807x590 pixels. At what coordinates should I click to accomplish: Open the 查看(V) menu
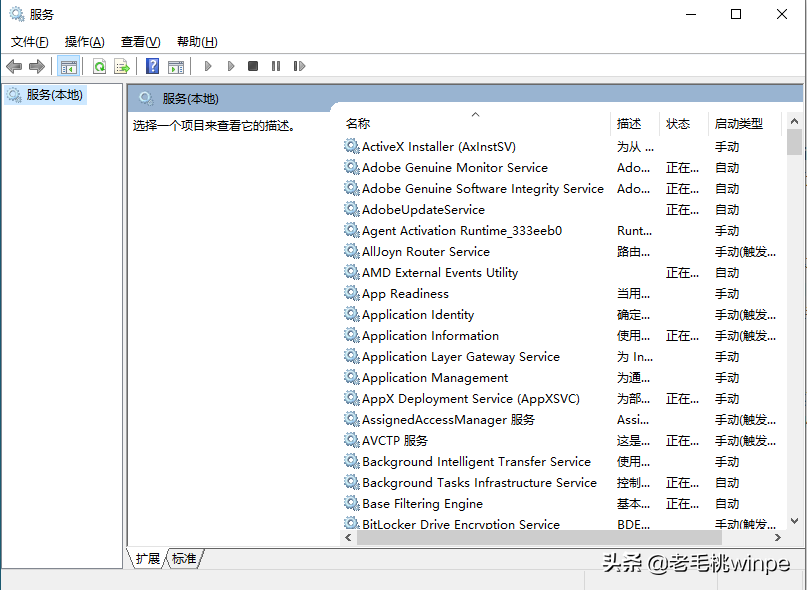[141, 42]
